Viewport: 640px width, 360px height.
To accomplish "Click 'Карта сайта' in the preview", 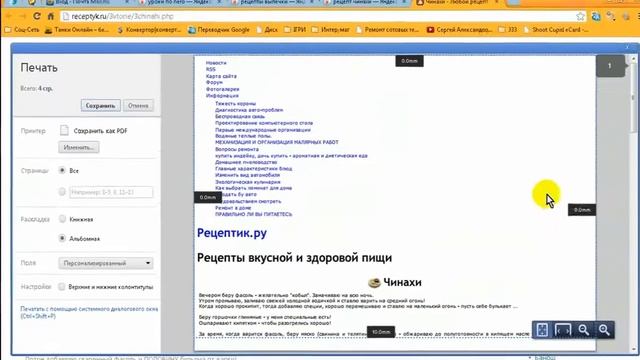I will (x=221, y=76).
